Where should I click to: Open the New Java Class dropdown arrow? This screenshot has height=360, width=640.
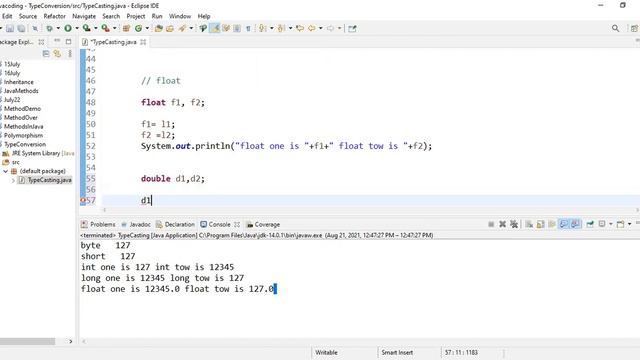147,29
